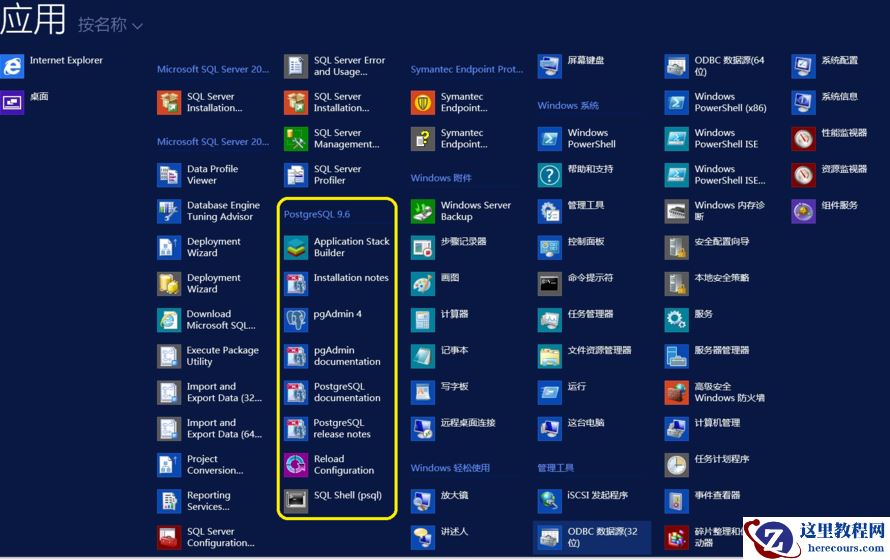890x560 pixels.
Task: Open 任务管理器 task manager
Action: coord(576,321)
